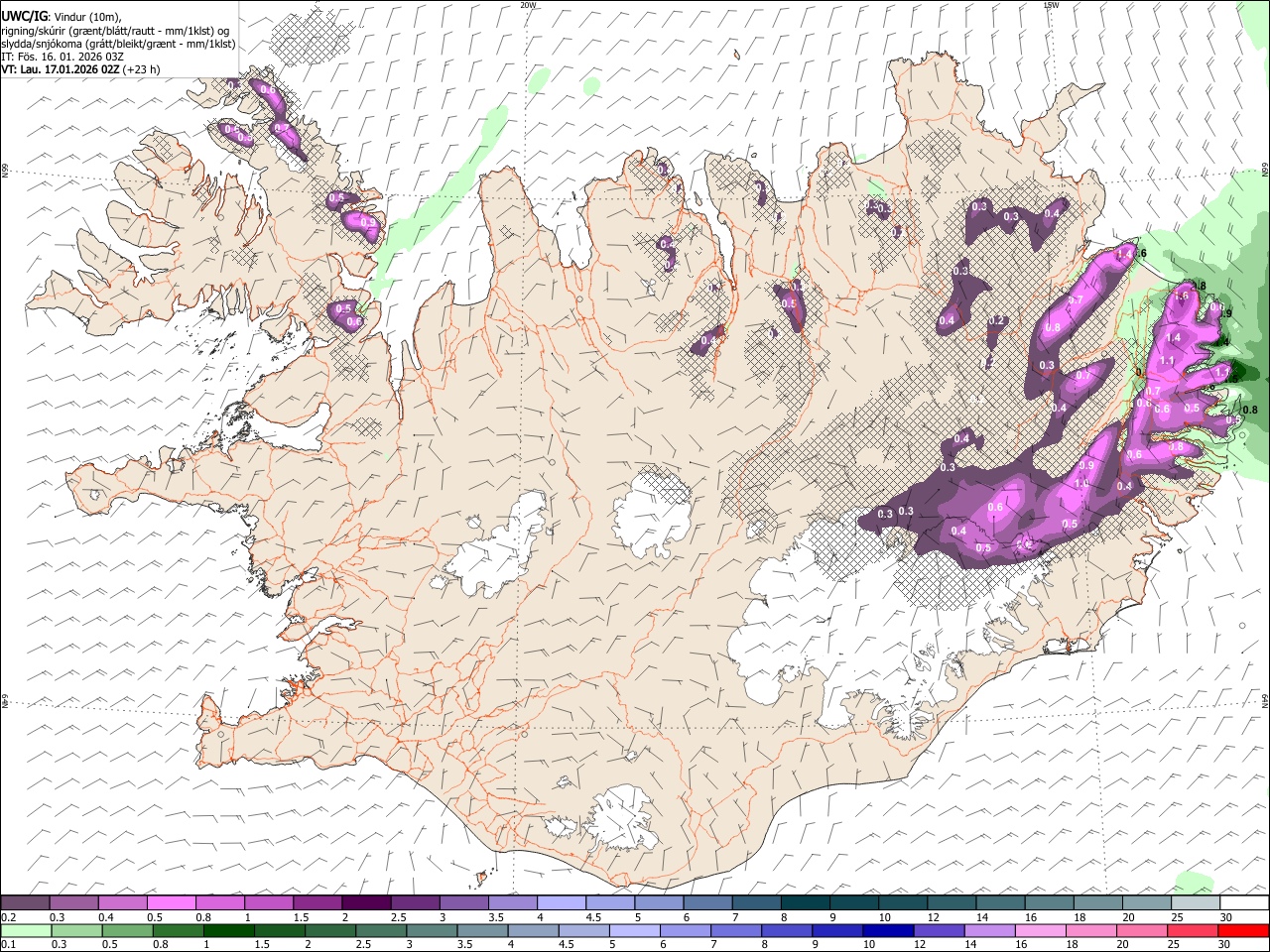
Task: Pick the grey-teal swatch between 20 and 25
Action: 1146,902
